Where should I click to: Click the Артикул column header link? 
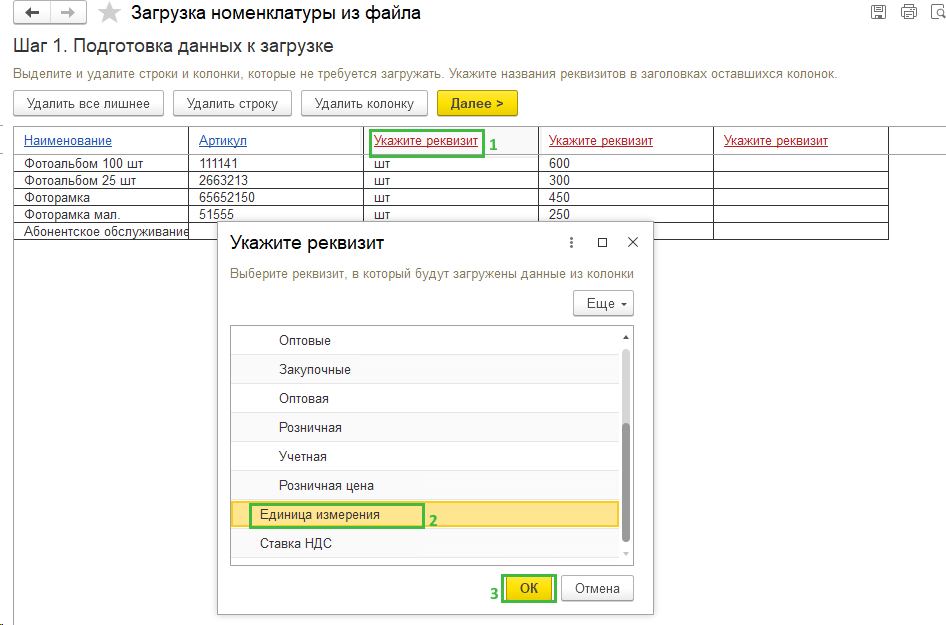pos(223,141)
